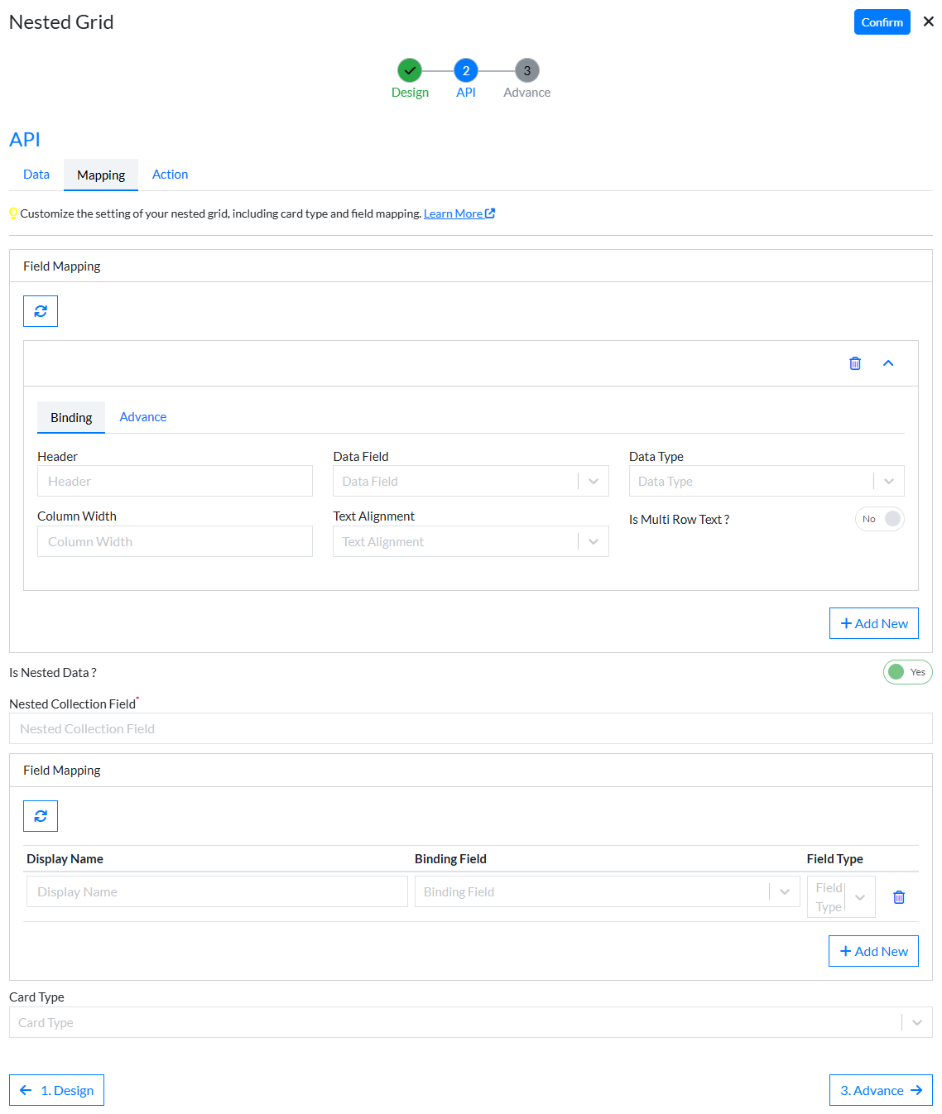Click the refresh icon in the top Field Mapping section
Viewport: 942px width, 1114px height.
point(40,311)
